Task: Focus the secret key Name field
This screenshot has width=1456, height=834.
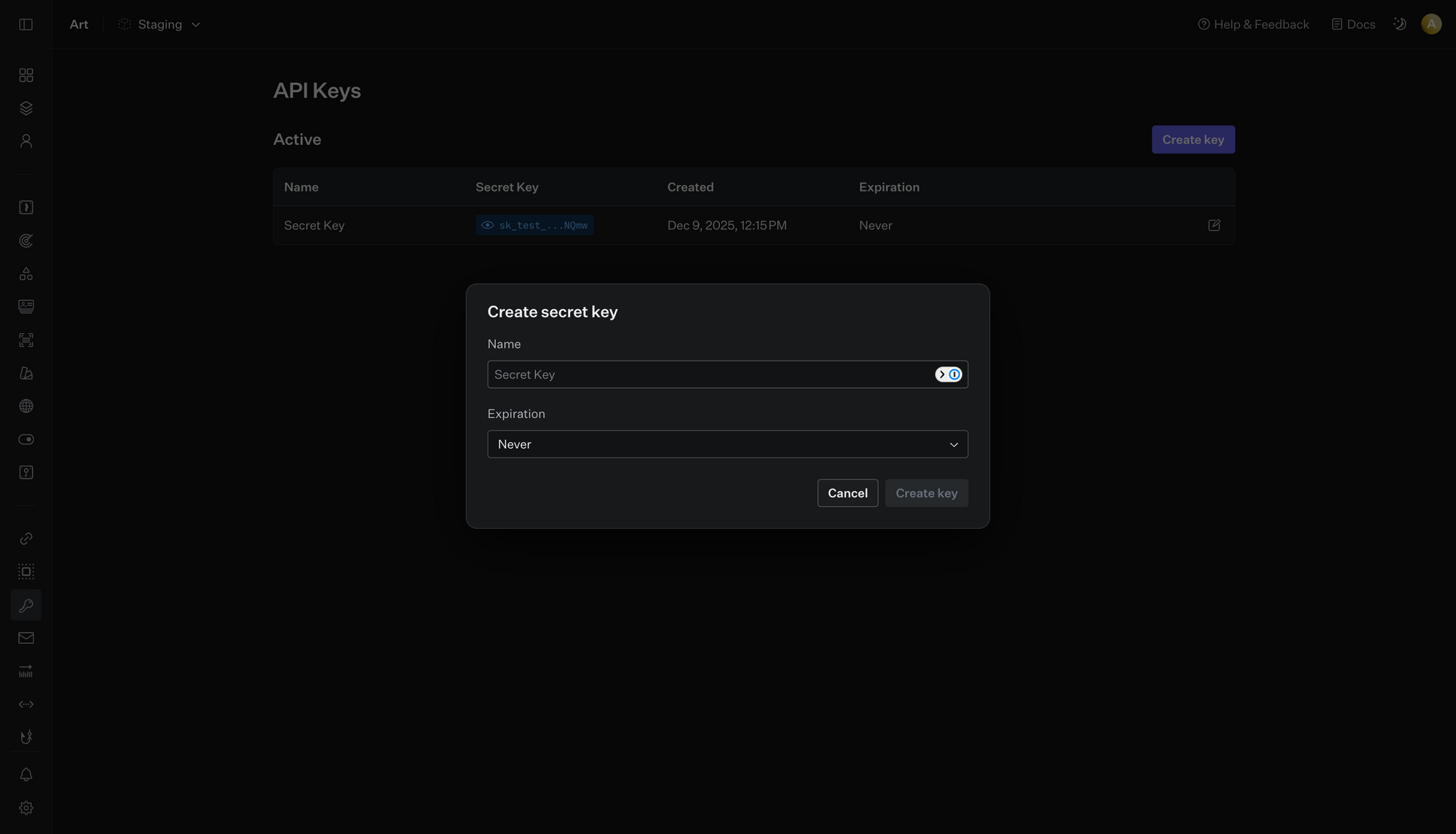Action: click(710, 374)
